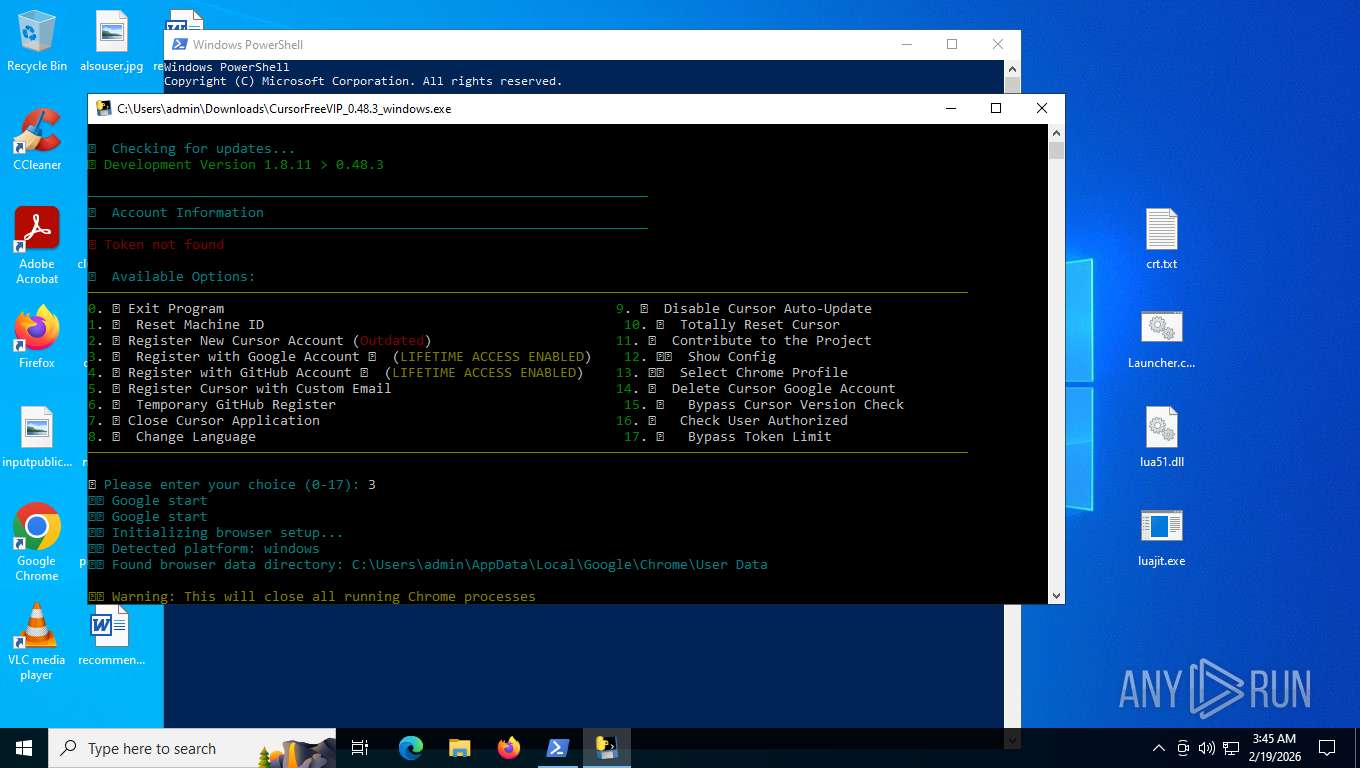Screen dimensions: 1360x768
Task: Select the alsouser.jpg desktop file
Action: click(x=111, y=40)
